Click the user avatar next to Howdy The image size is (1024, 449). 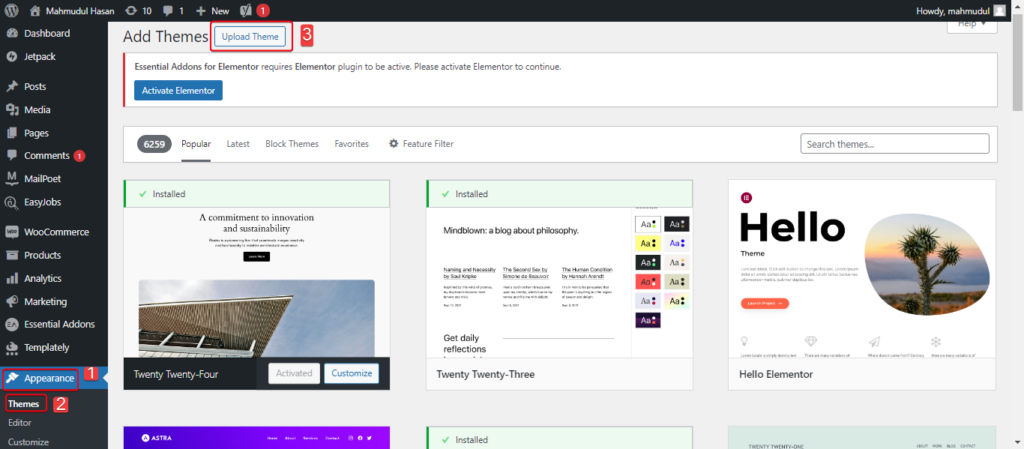[x=999, y=10]
